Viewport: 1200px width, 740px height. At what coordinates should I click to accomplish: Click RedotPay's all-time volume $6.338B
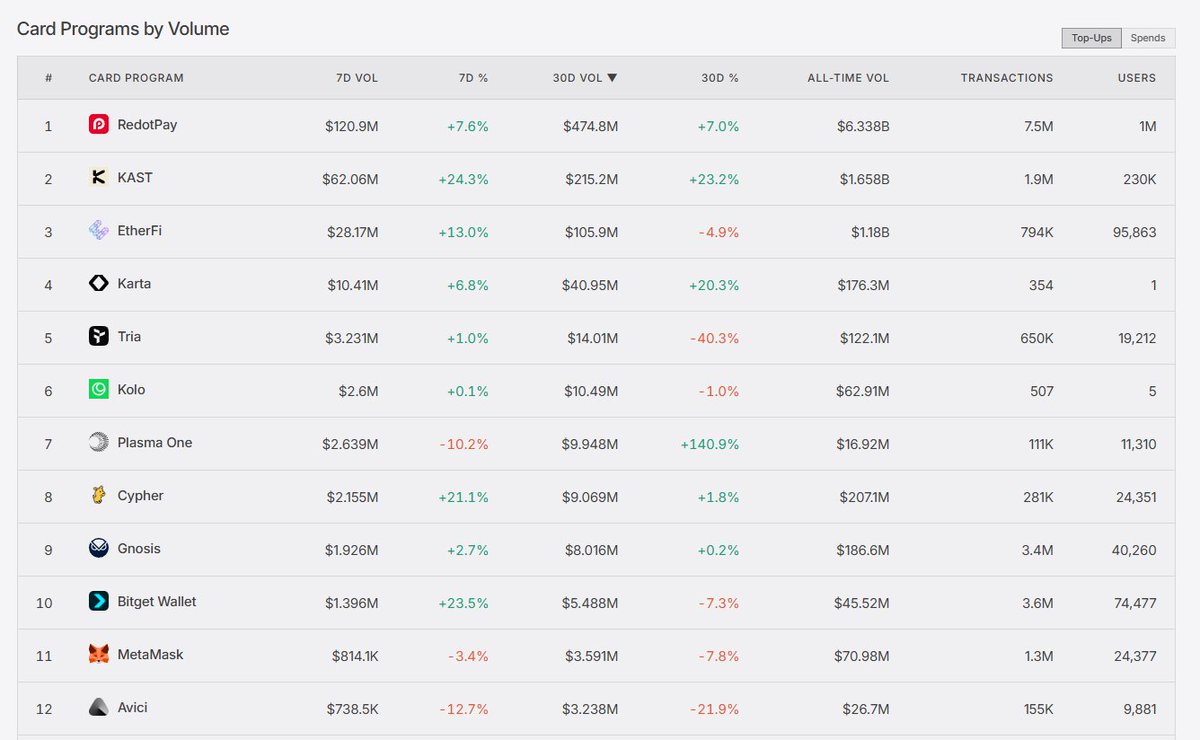tap(862, 126)
